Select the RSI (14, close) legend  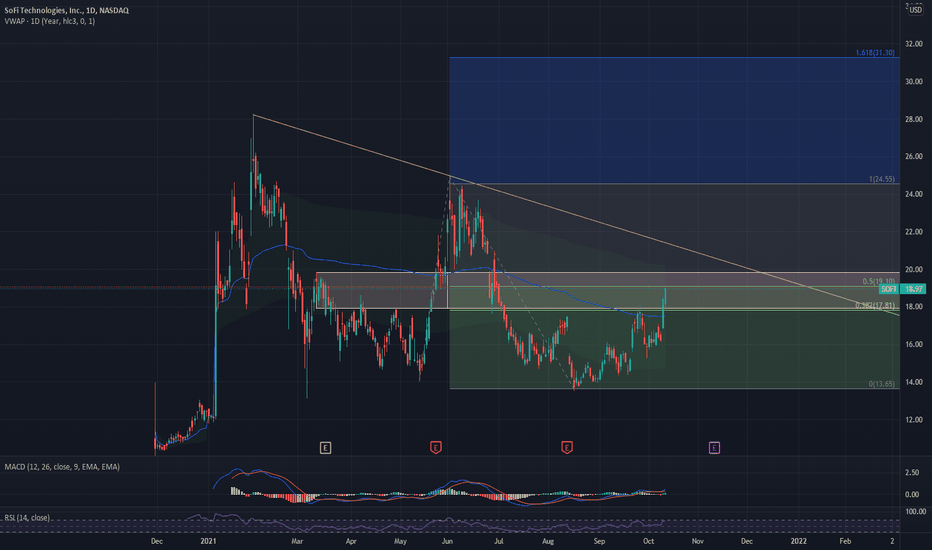tap(27, 518)
